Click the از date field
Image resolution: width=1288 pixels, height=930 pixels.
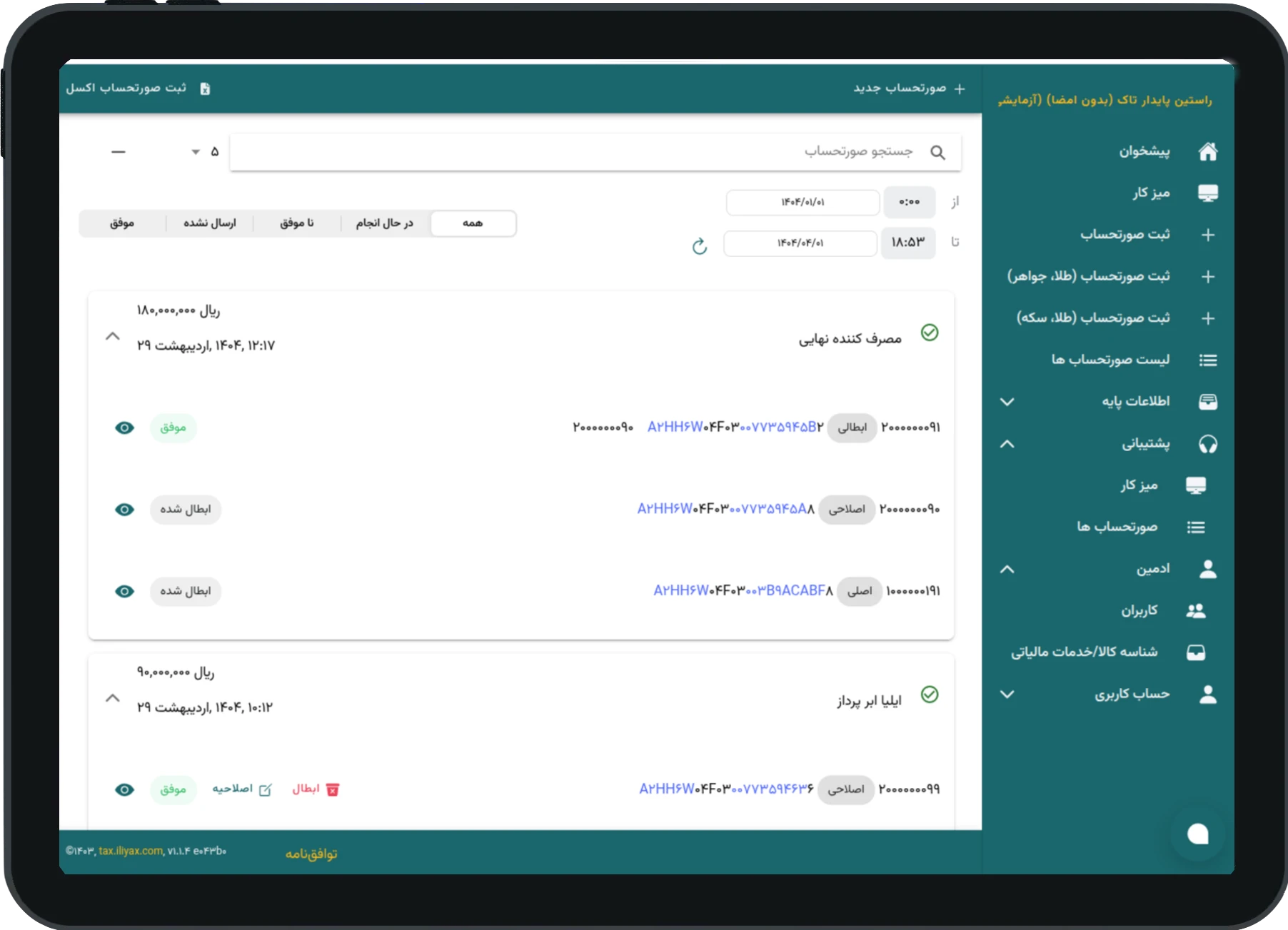point(803,203)
